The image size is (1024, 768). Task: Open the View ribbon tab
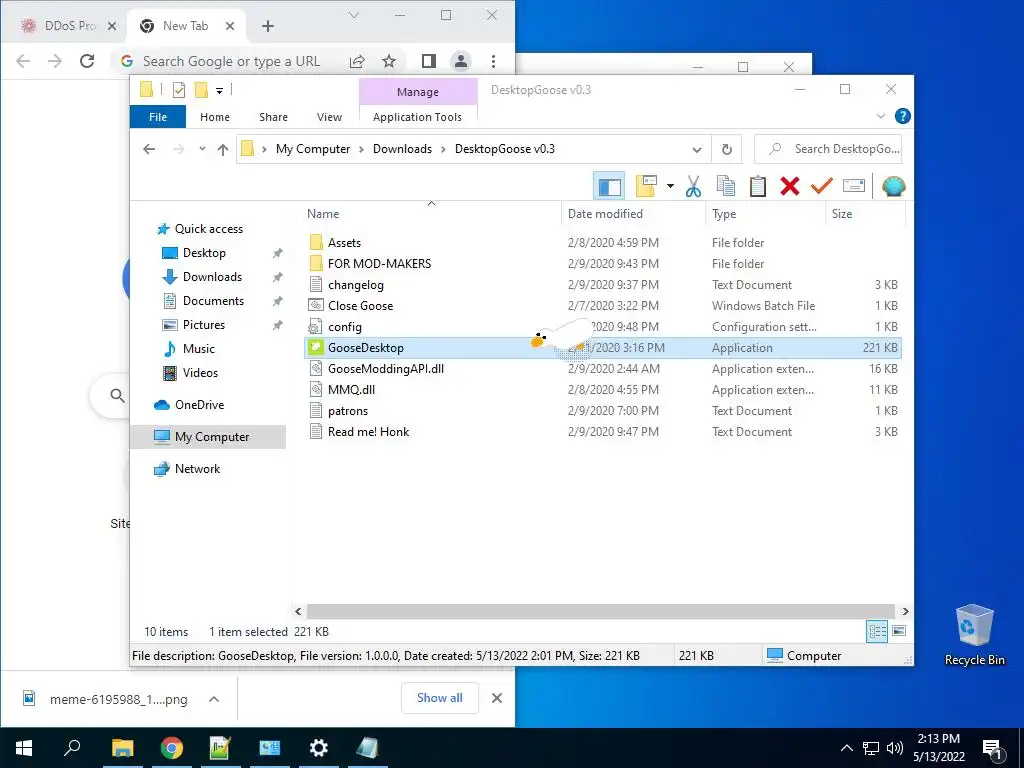point(329,117)
